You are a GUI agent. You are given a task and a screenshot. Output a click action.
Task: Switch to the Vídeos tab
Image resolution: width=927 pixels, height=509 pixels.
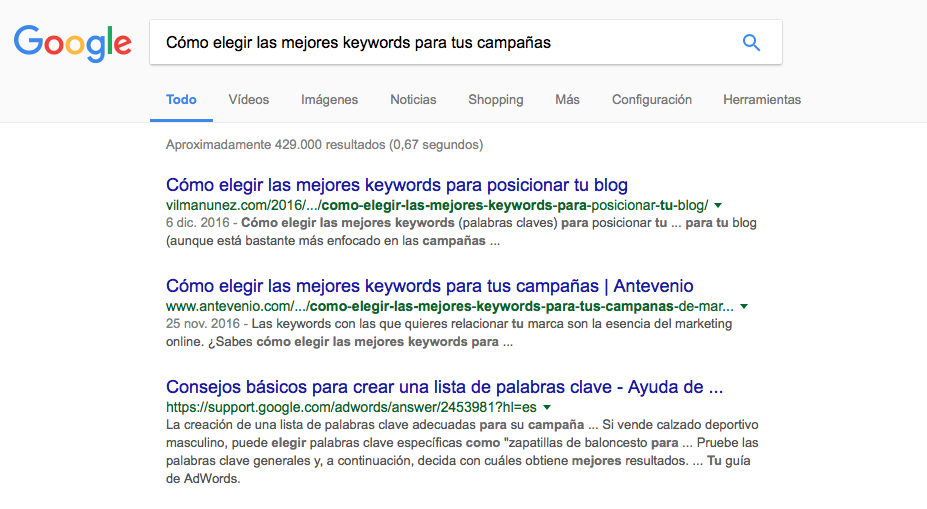pos(249,100)
